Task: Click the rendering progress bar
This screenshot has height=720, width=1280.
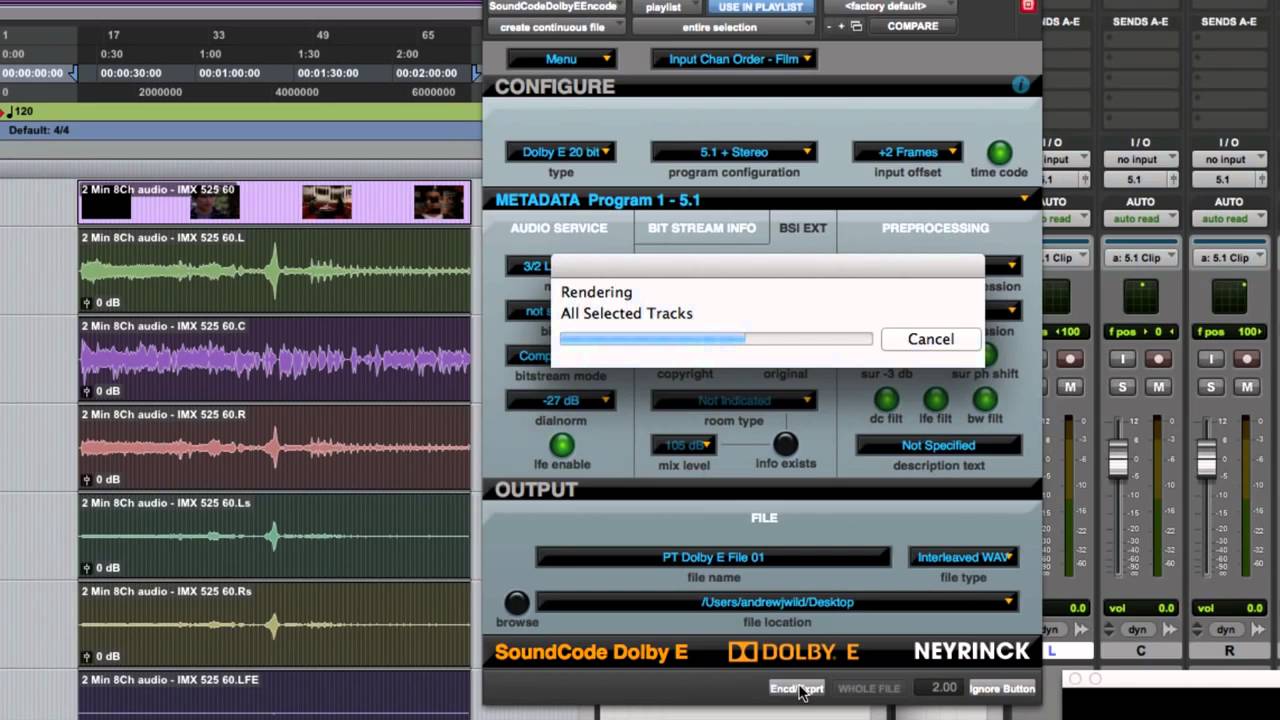Action: [x=716, y=339]
